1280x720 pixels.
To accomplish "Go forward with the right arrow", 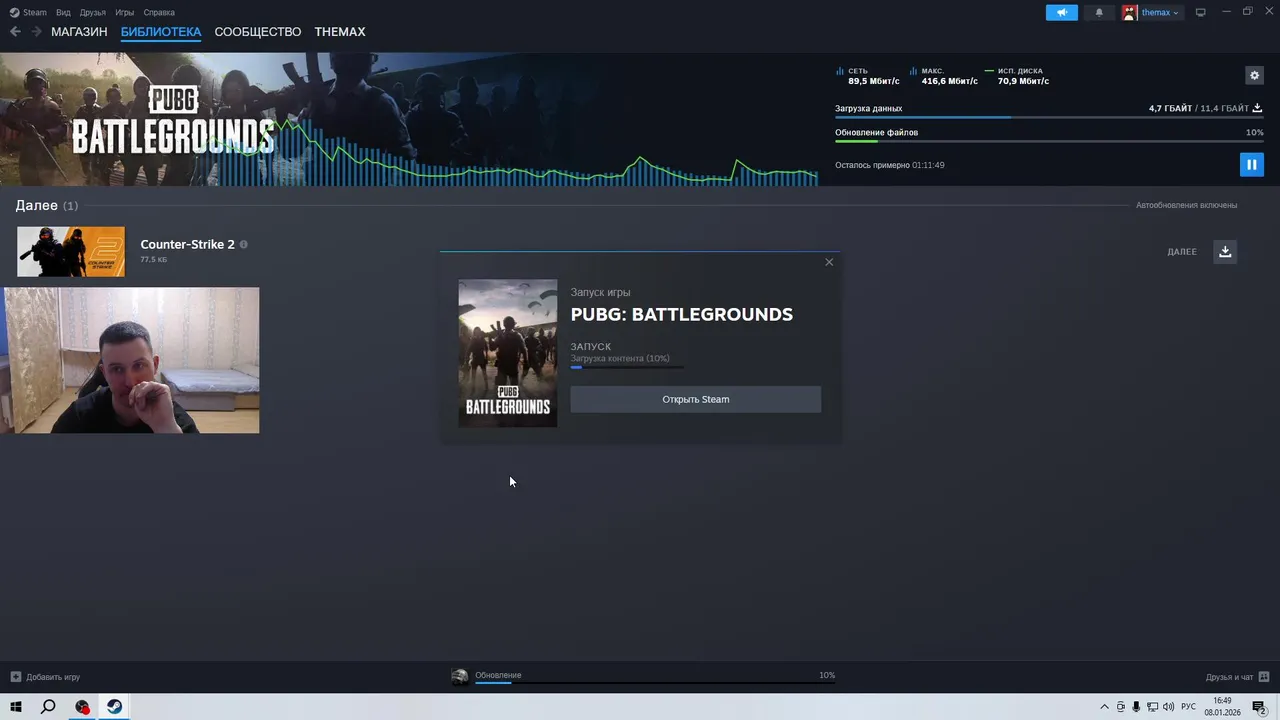I will pyautogui.click(x=36, y=32).
